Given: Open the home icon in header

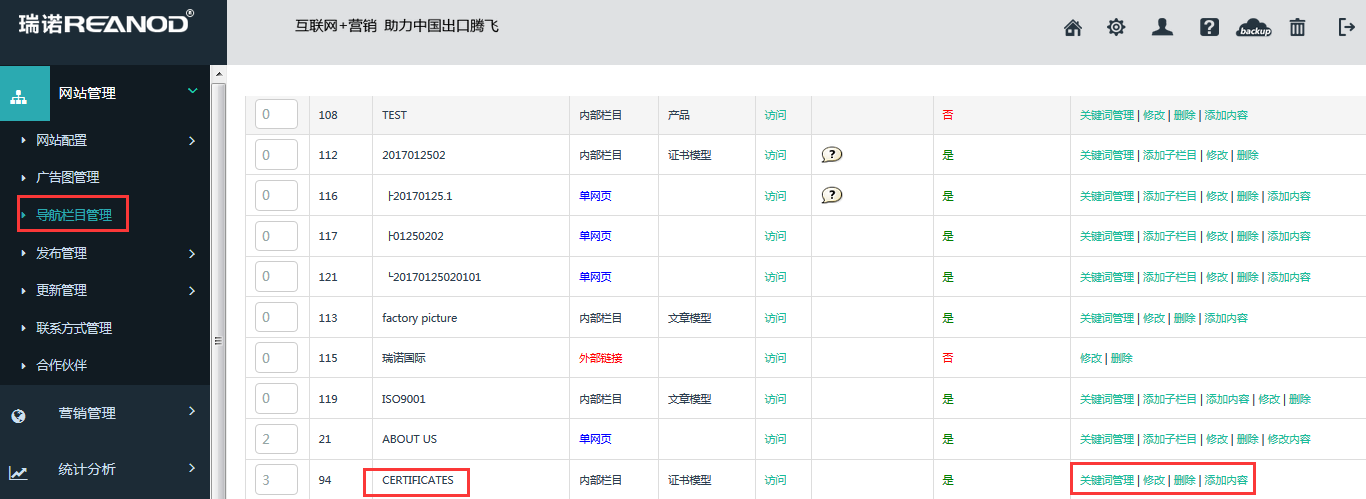Looking at the screenshot, I should click(x=1073, y=28).
